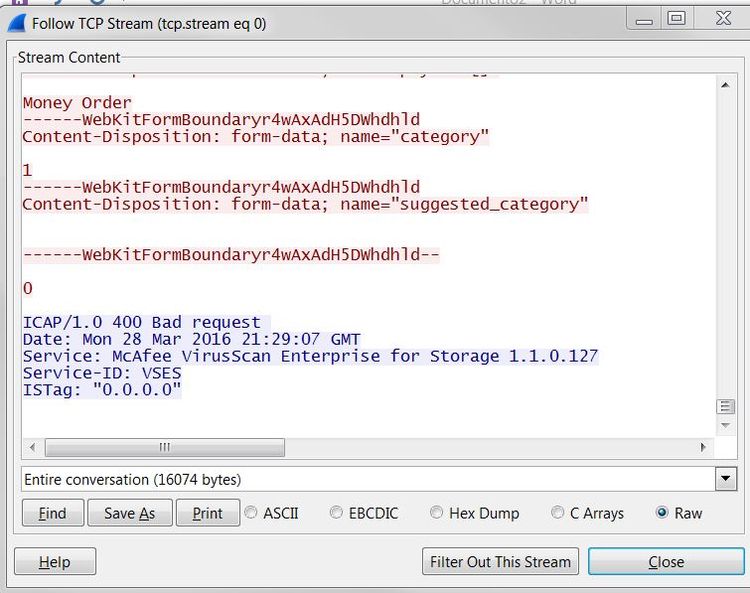Click the McAfee VirusScan Service line

(x=310, y=356)
